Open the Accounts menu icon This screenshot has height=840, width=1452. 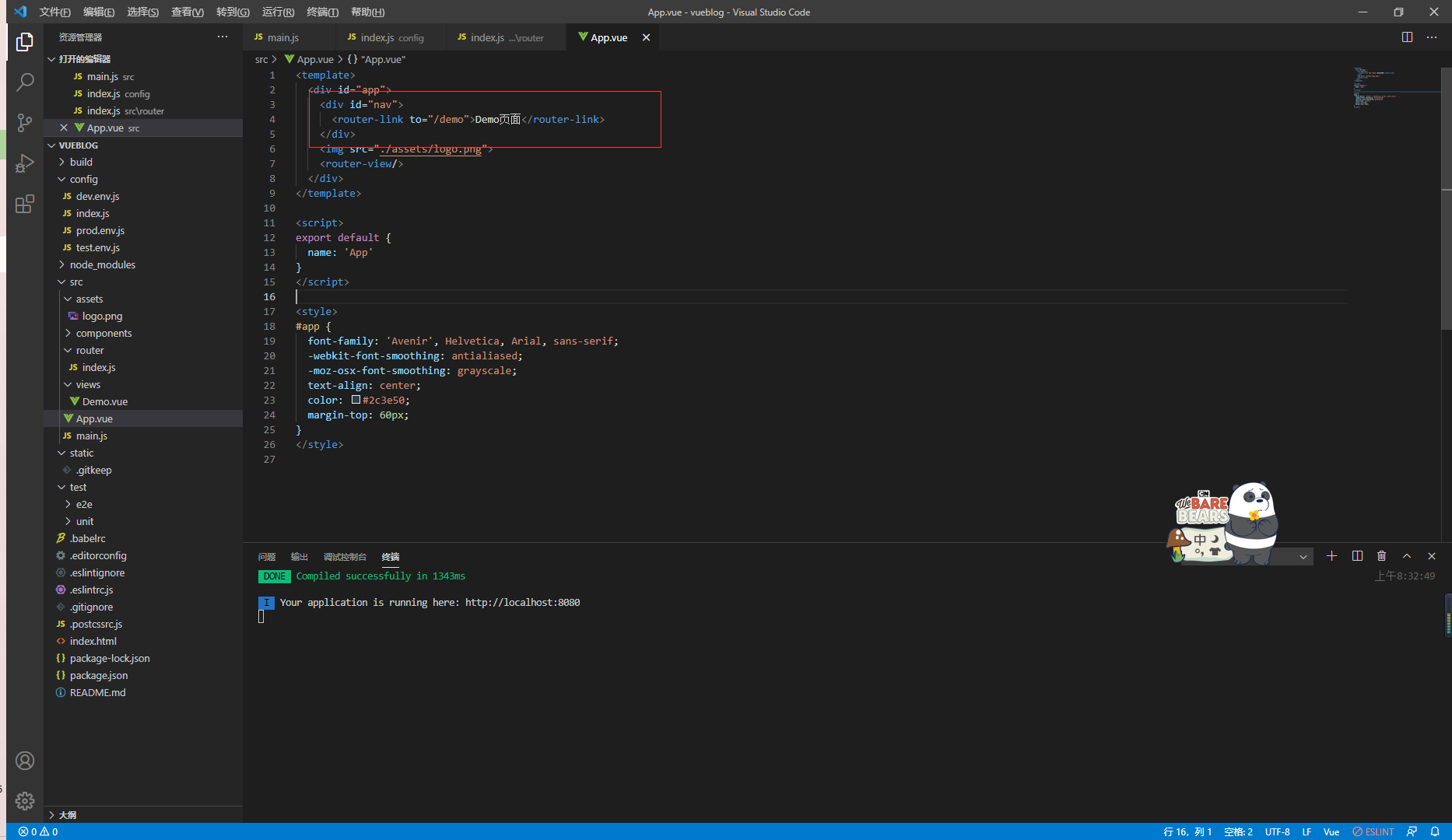coord(25,761)
